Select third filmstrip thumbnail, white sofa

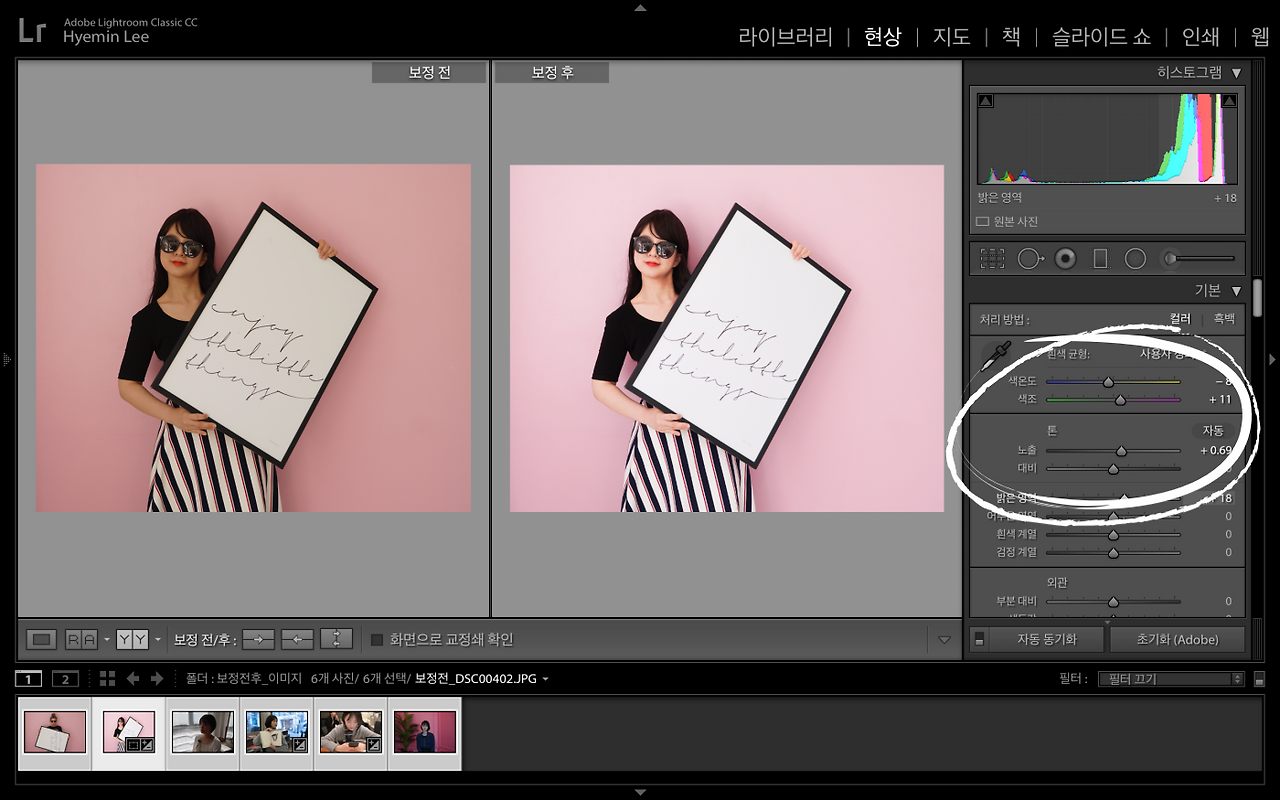point(203,732)
